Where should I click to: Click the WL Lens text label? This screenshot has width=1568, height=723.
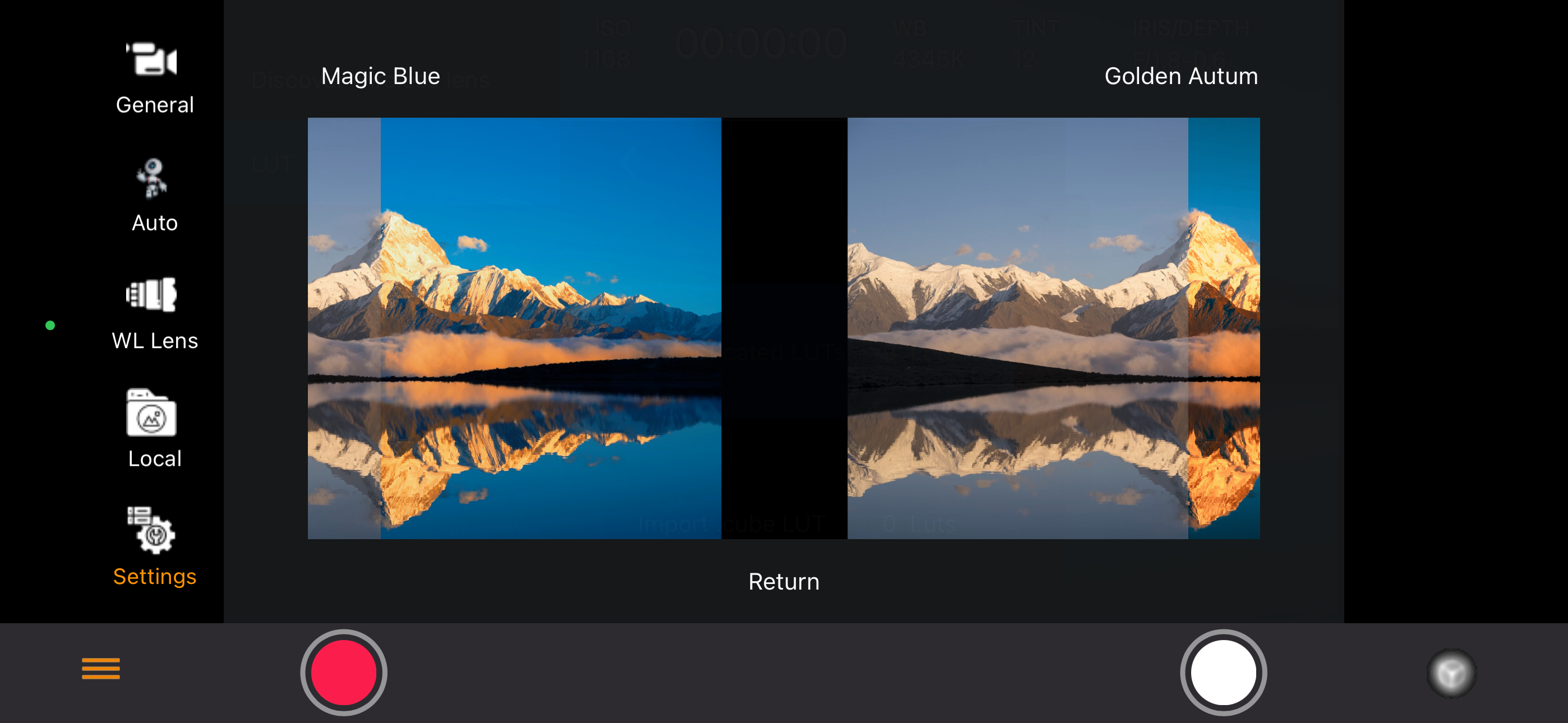[x=155, y=340]
